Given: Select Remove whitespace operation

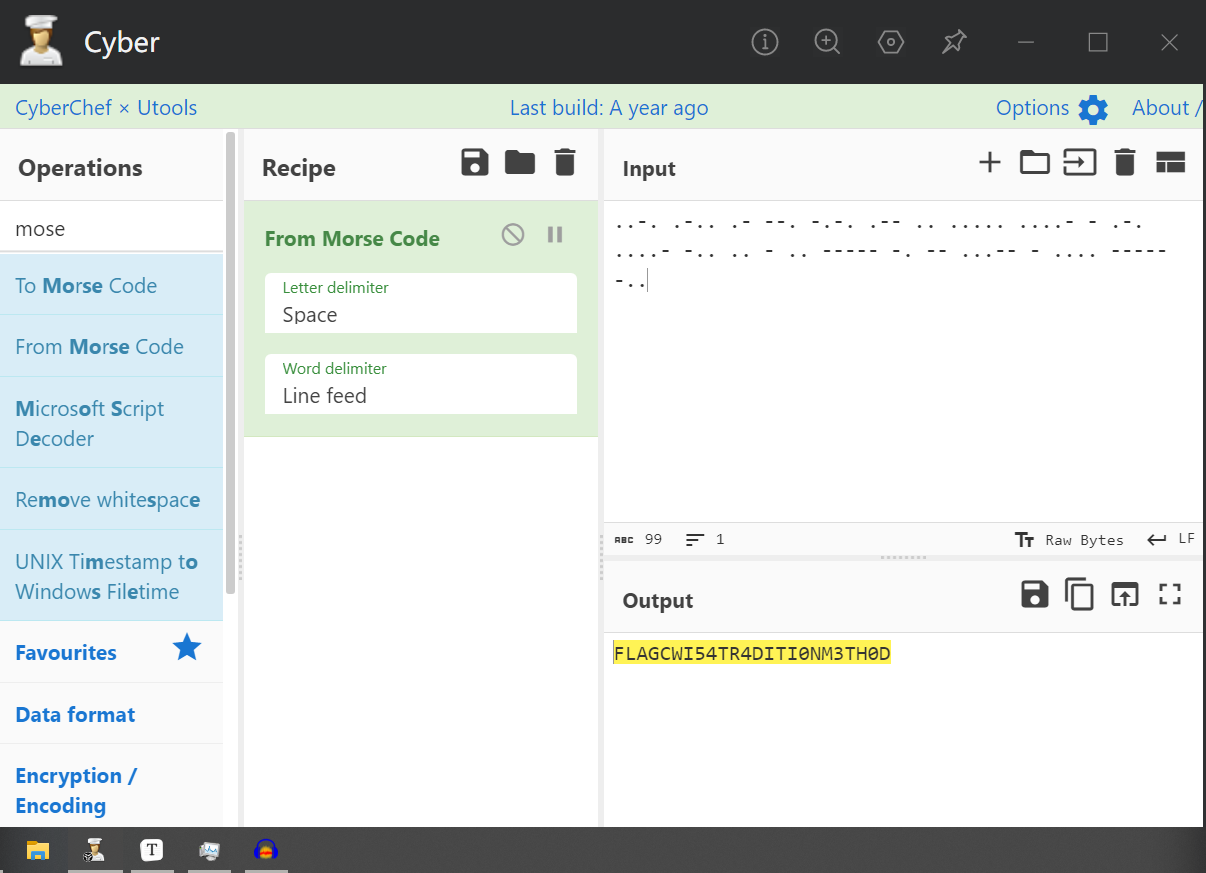Looking at the screenshot, I should 108,500.
